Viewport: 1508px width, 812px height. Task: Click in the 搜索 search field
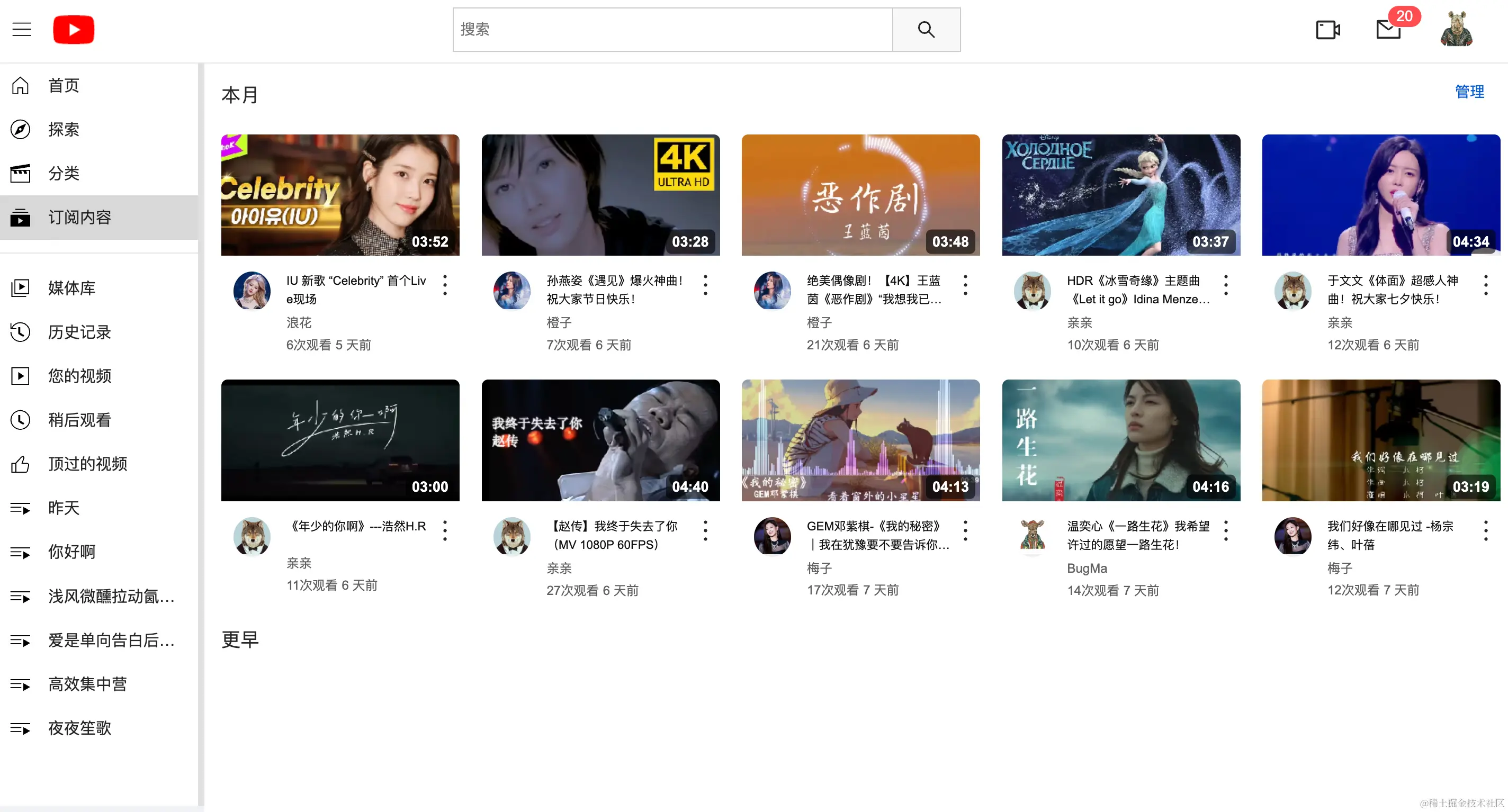pyautogui.click(x=672, y=29)
